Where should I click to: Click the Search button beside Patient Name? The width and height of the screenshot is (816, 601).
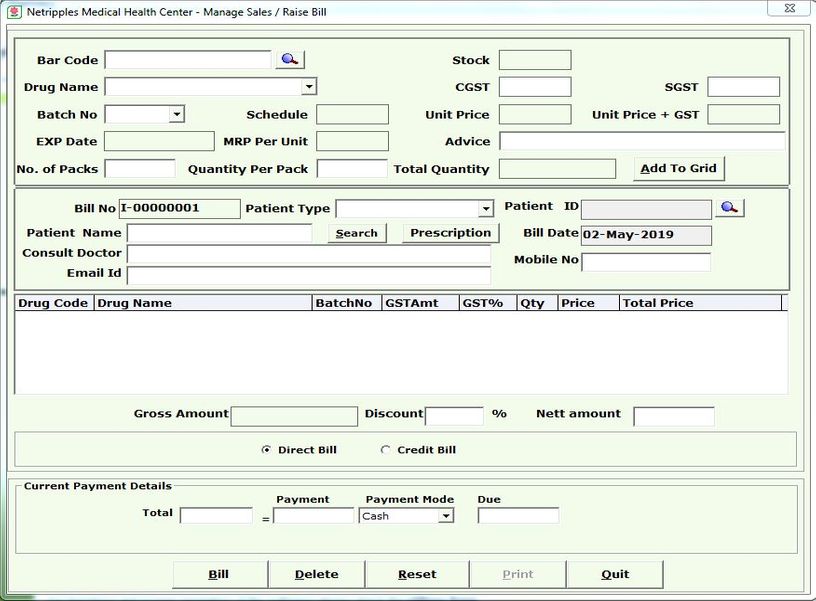pyautogui.click(x=357, y=233)
